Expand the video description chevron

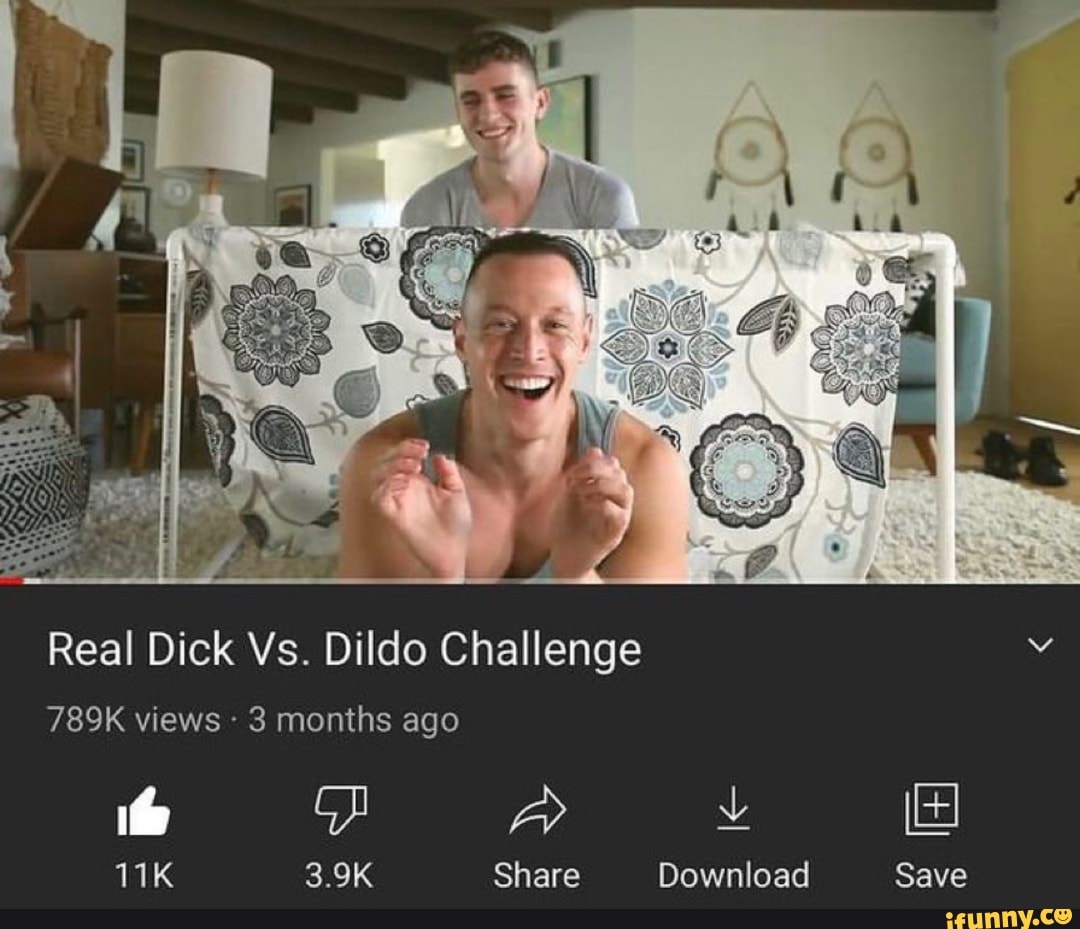tap(1040, 645)
